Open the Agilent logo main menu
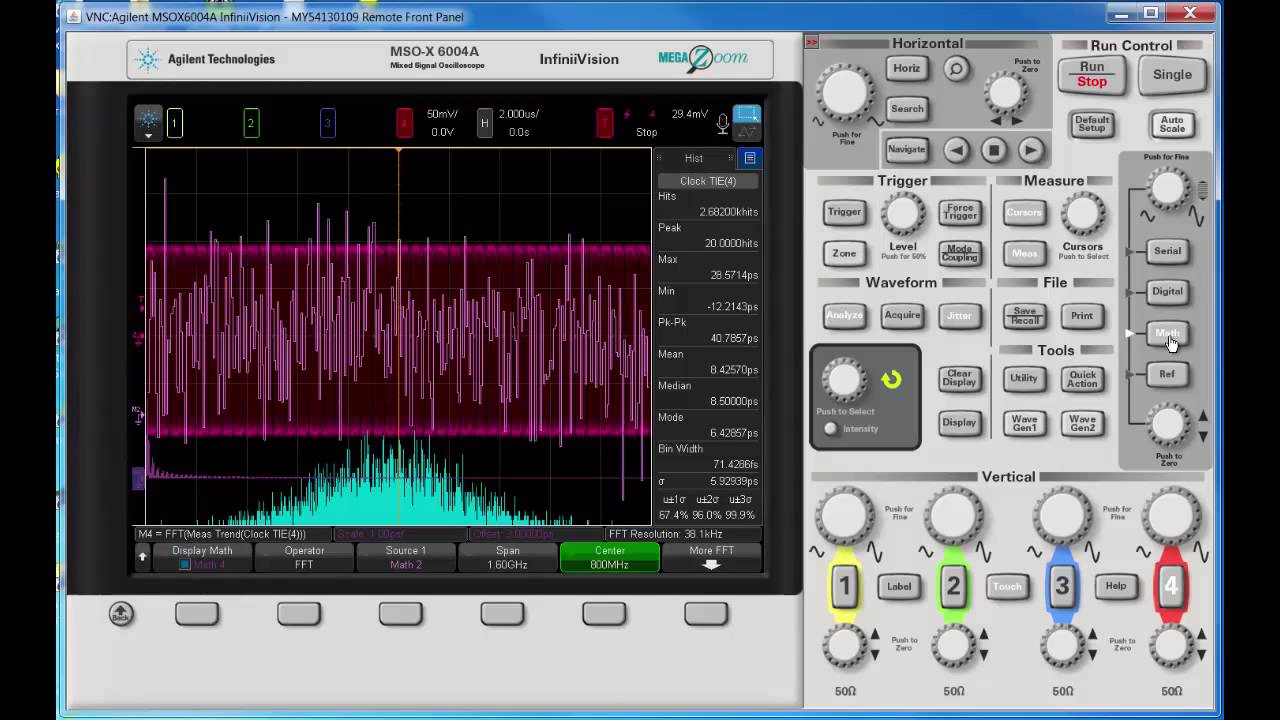 [148, 123]
